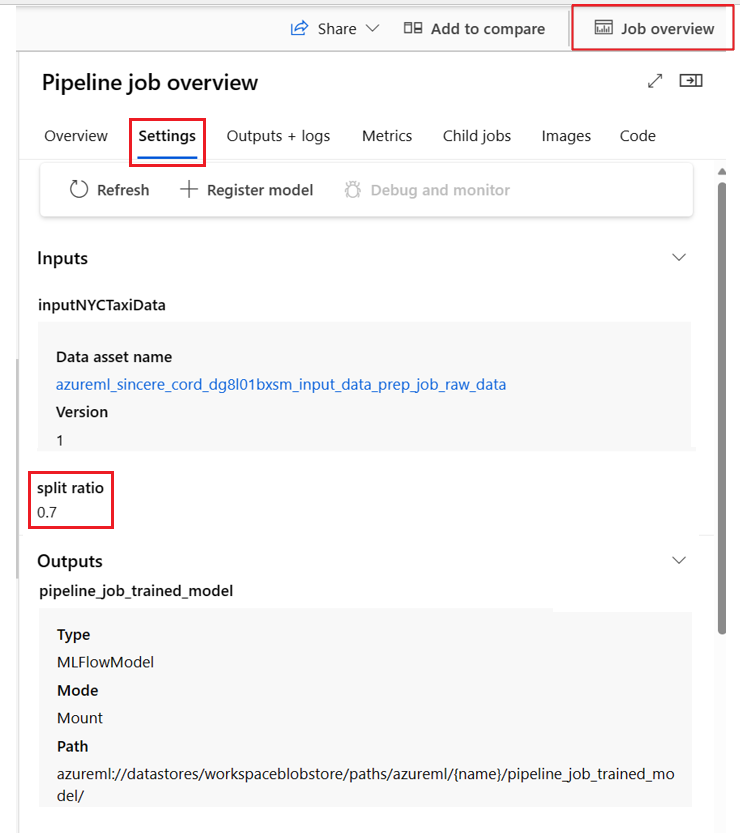
Task: Open the Images tab
Action: pos(566,136)
